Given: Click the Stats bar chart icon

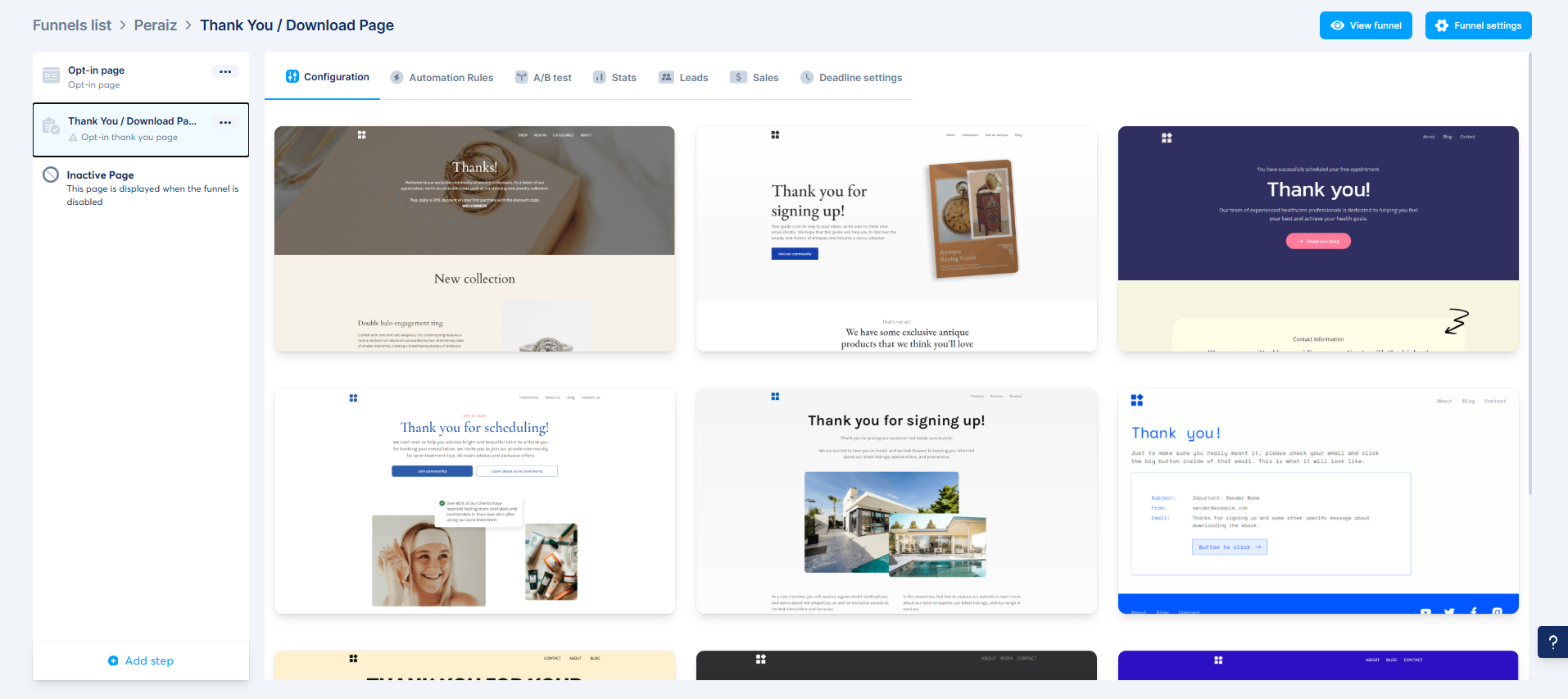Looking at the screenshot, I should point(600,77).
